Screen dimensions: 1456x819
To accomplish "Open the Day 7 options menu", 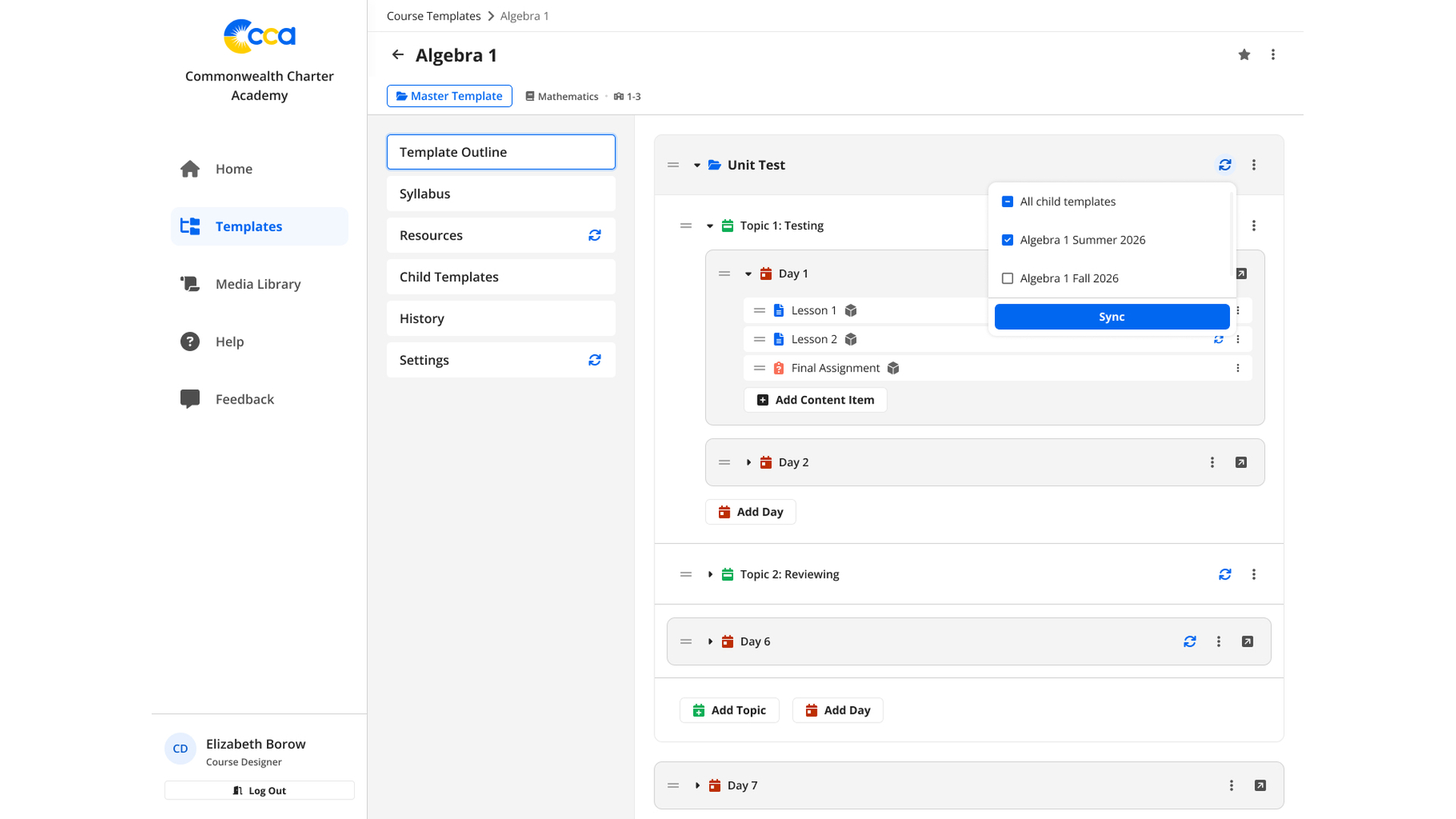I will [x=1231, y=786].
